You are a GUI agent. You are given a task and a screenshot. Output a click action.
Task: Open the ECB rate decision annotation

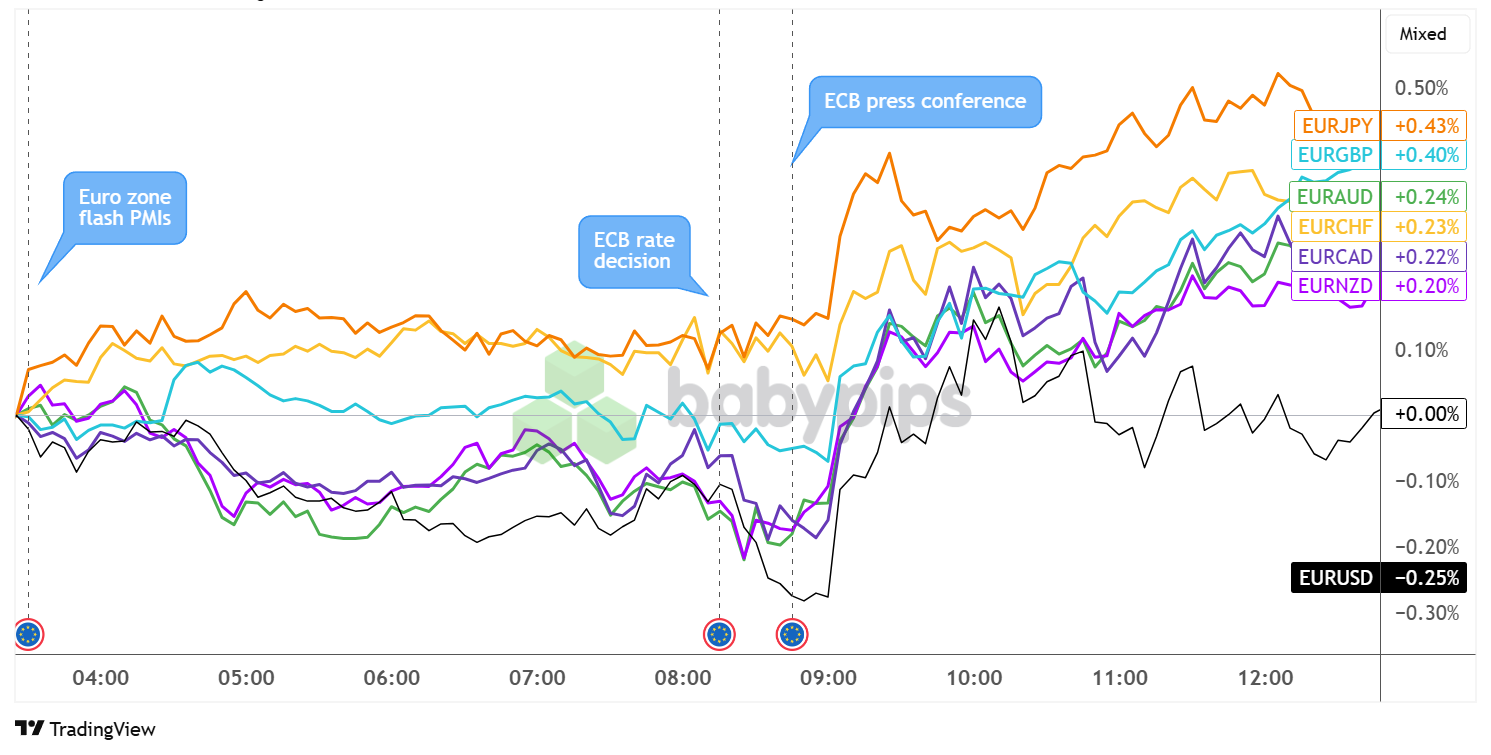click(x=634, y=250)
